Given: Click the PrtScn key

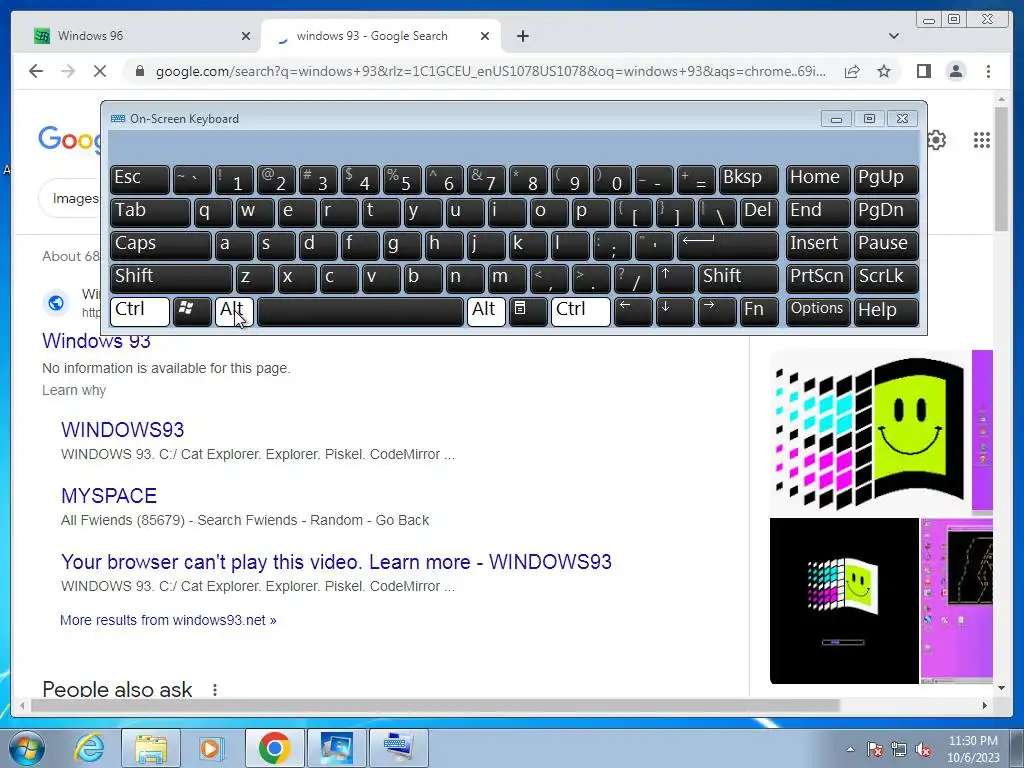Looking at the screenshot, I should pos(818,278).
